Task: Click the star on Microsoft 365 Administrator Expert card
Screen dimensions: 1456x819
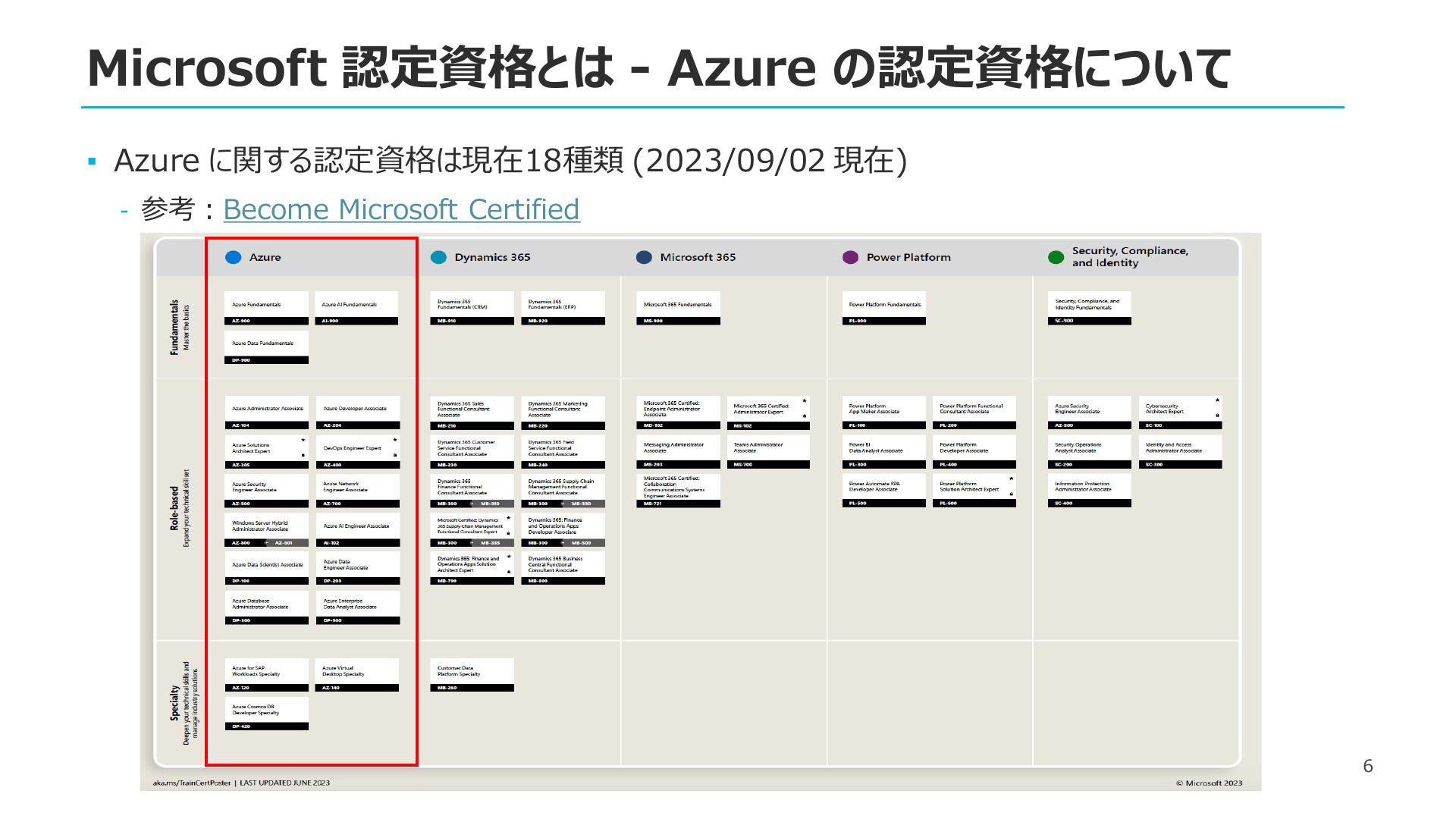Action: (x=805, y=400)
